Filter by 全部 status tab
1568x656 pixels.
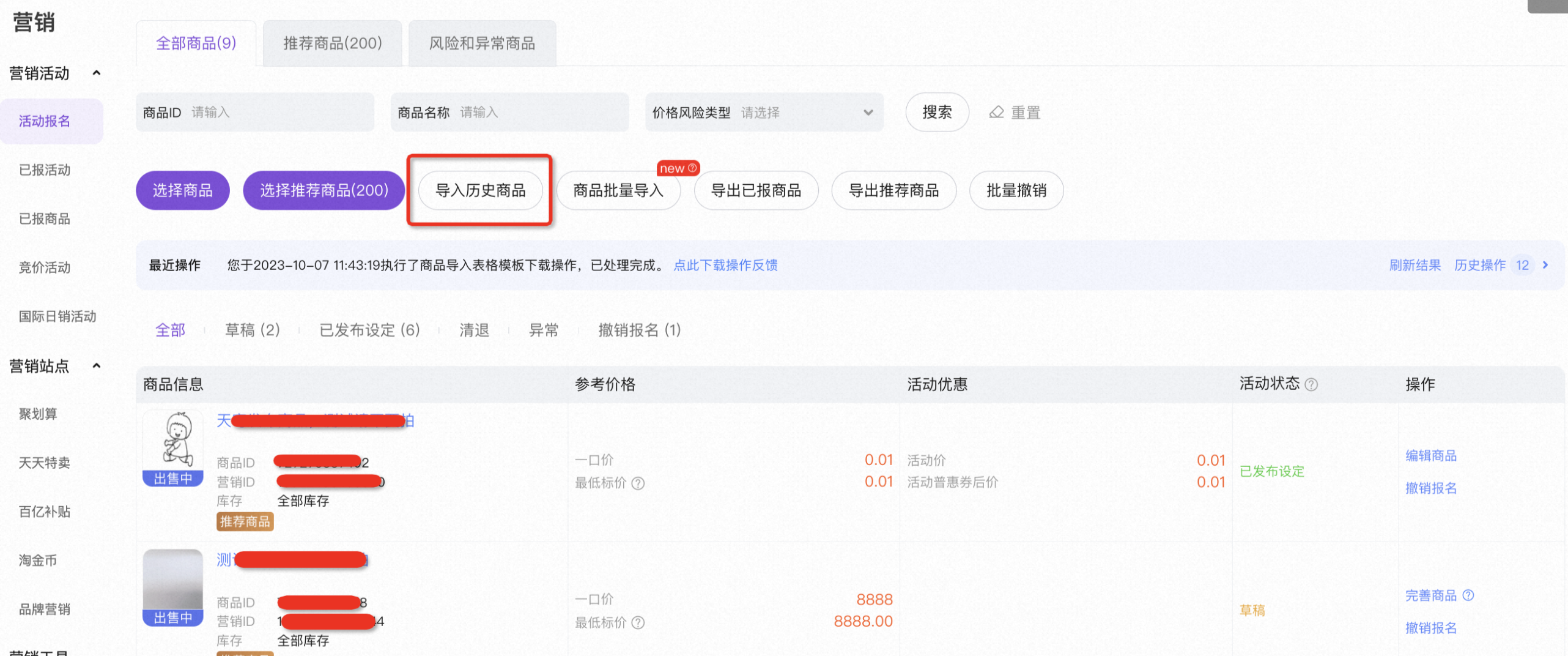pos(170,330)
